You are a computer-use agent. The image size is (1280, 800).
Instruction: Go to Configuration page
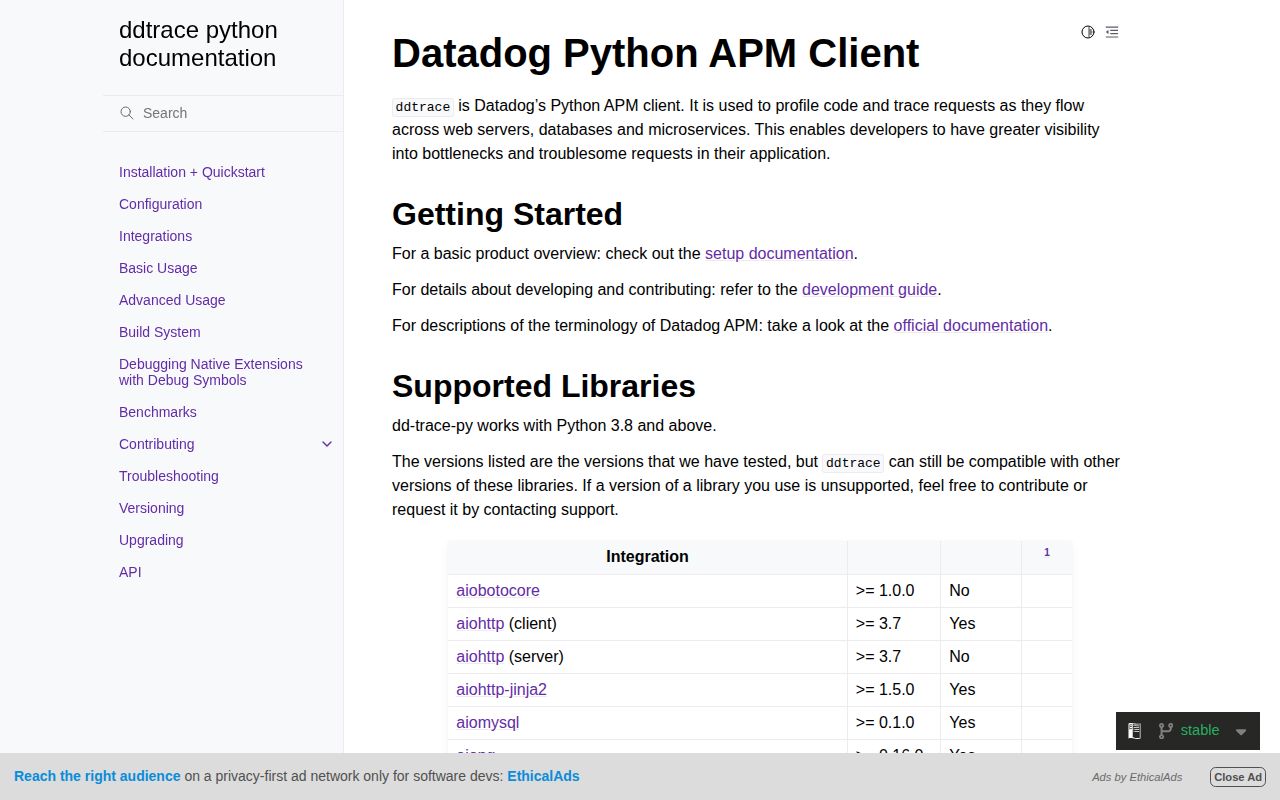click(x=160, y=204)
